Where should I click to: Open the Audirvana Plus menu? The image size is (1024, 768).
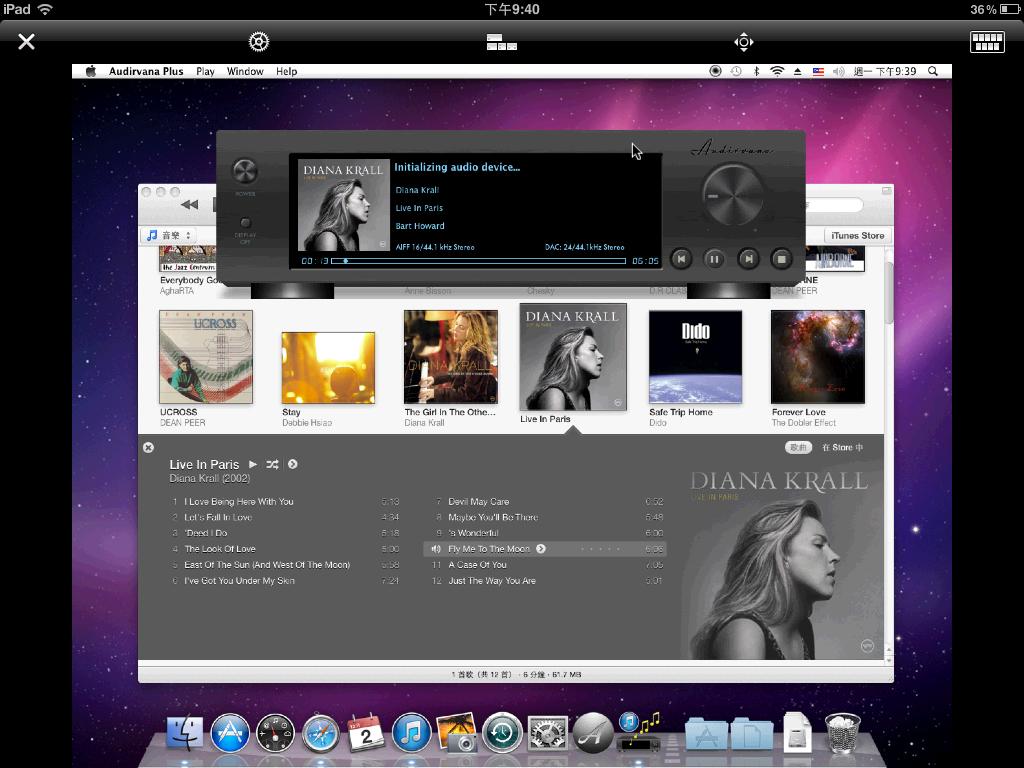pos(146,71)
